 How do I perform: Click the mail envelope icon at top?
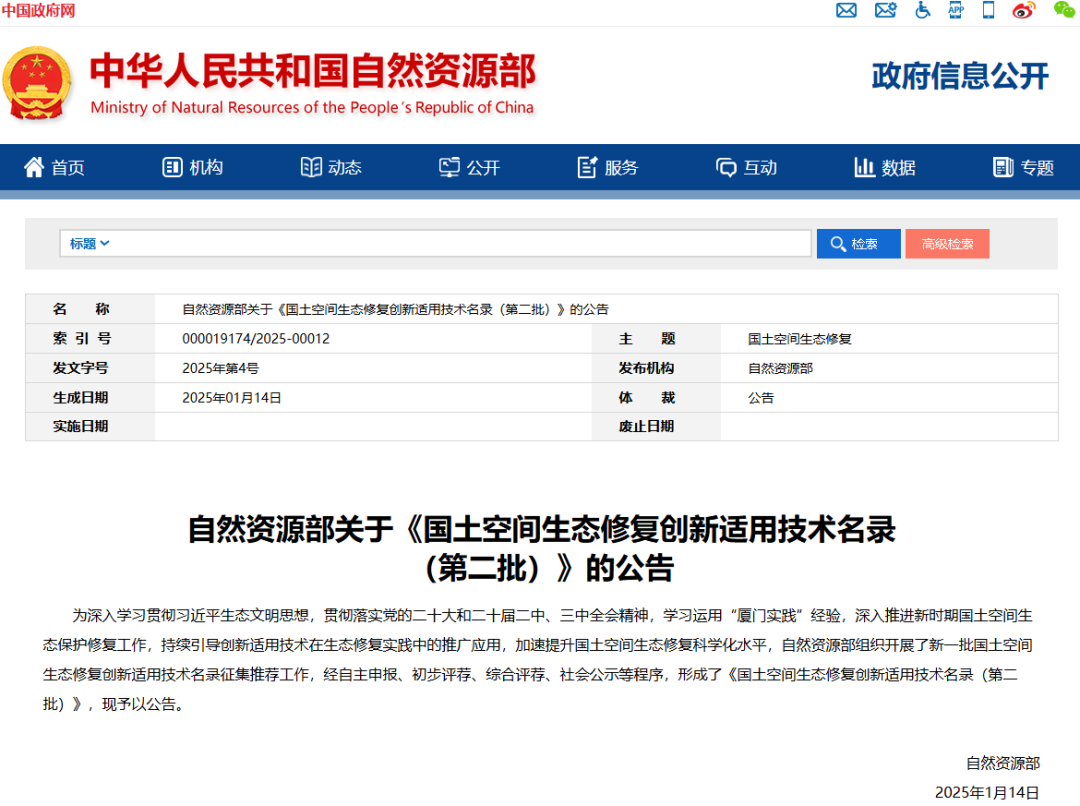click(x=846, y=11)
